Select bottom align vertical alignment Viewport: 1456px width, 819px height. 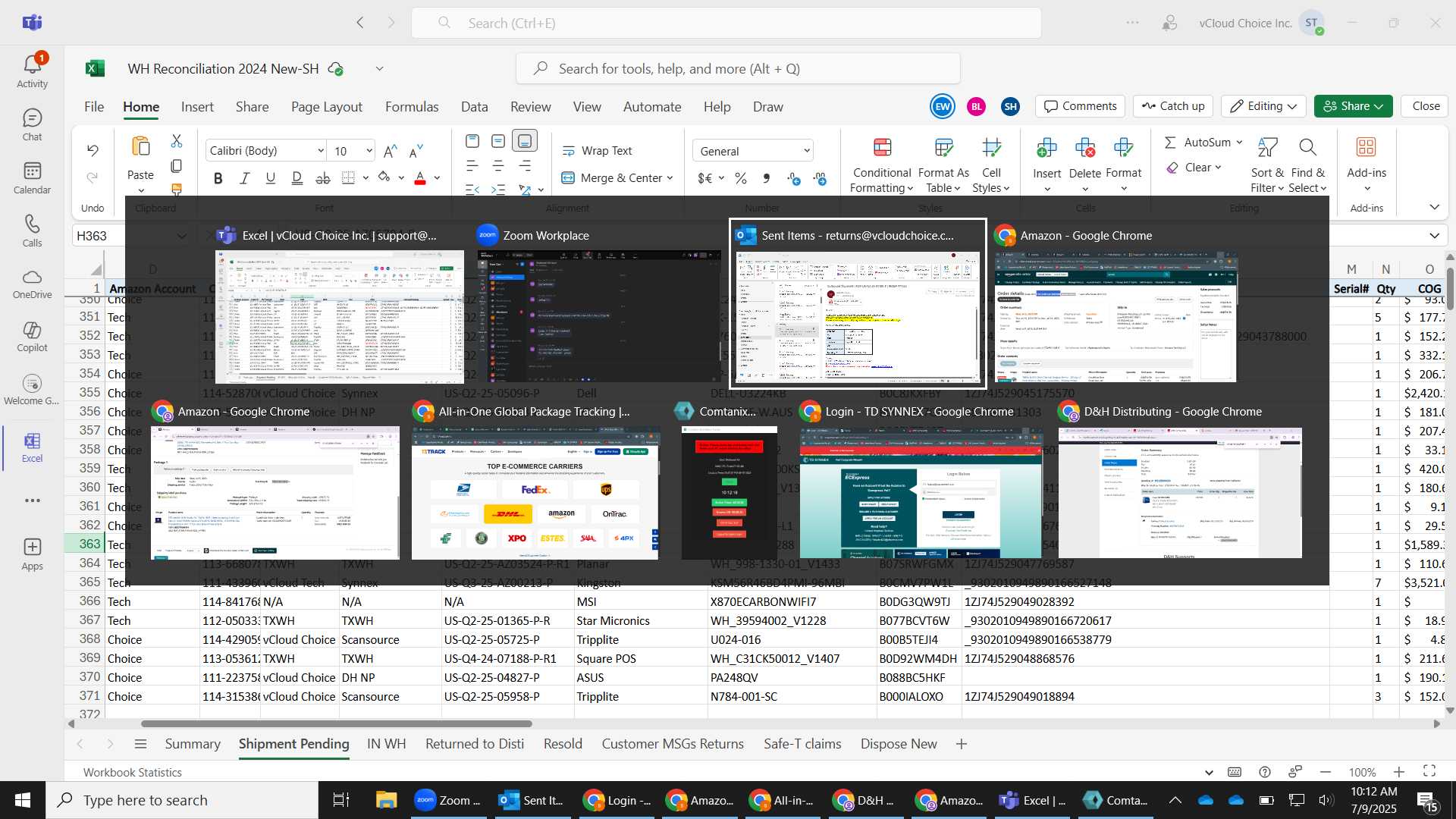coord(525,141)
